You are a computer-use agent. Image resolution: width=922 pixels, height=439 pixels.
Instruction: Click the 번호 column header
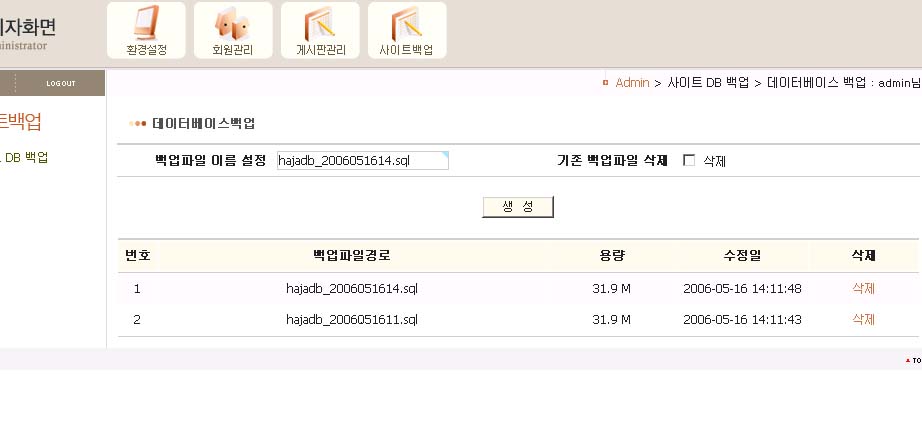pyautogui.click(x=138, y=255)
